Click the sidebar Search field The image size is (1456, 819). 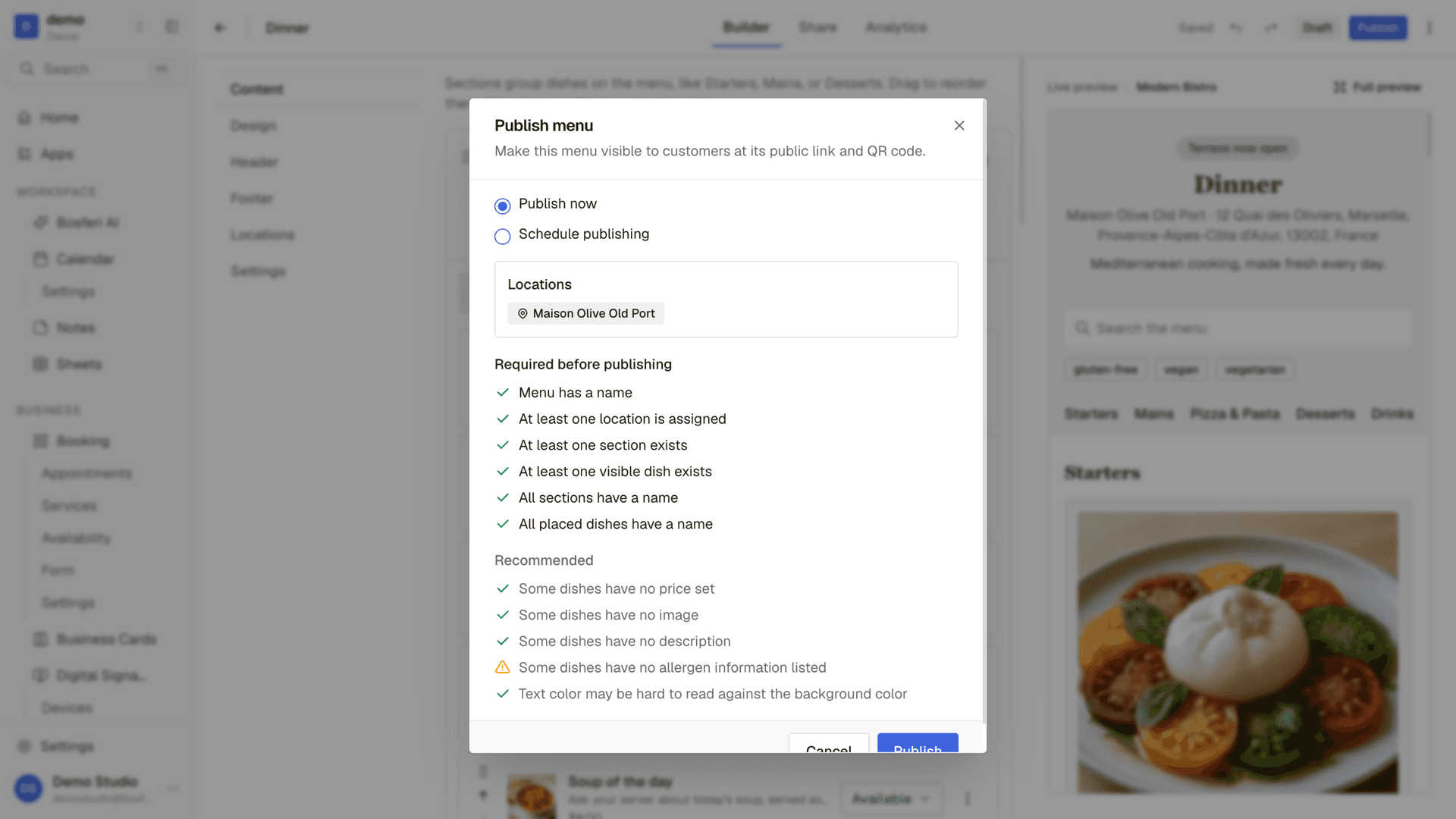(x=97, y=69)
